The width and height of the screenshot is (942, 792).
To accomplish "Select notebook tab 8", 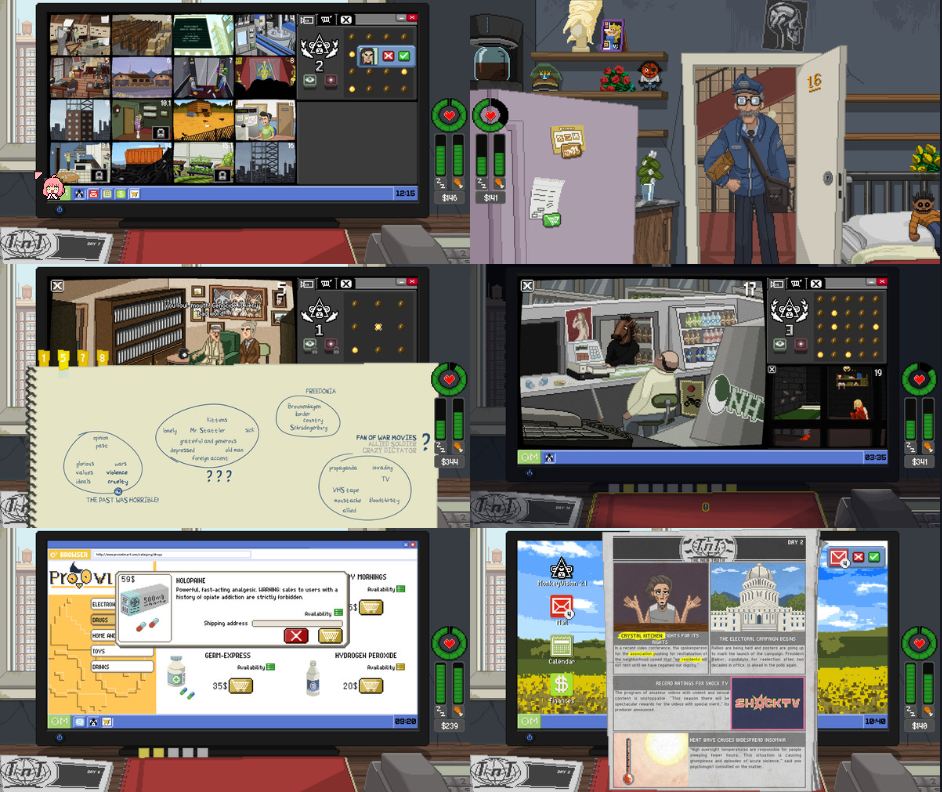I will tap(102, 358).
